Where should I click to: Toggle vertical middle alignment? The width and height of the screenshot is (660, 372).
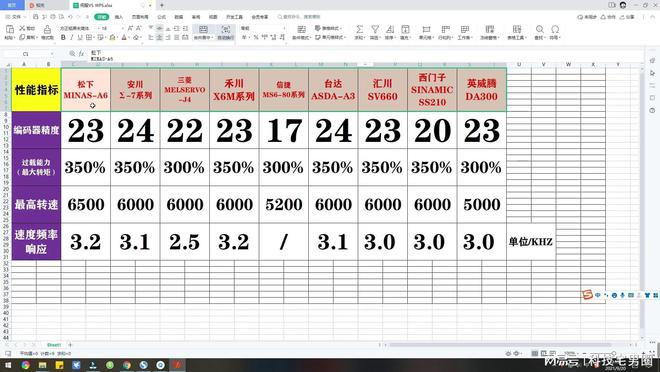[160, 28]
